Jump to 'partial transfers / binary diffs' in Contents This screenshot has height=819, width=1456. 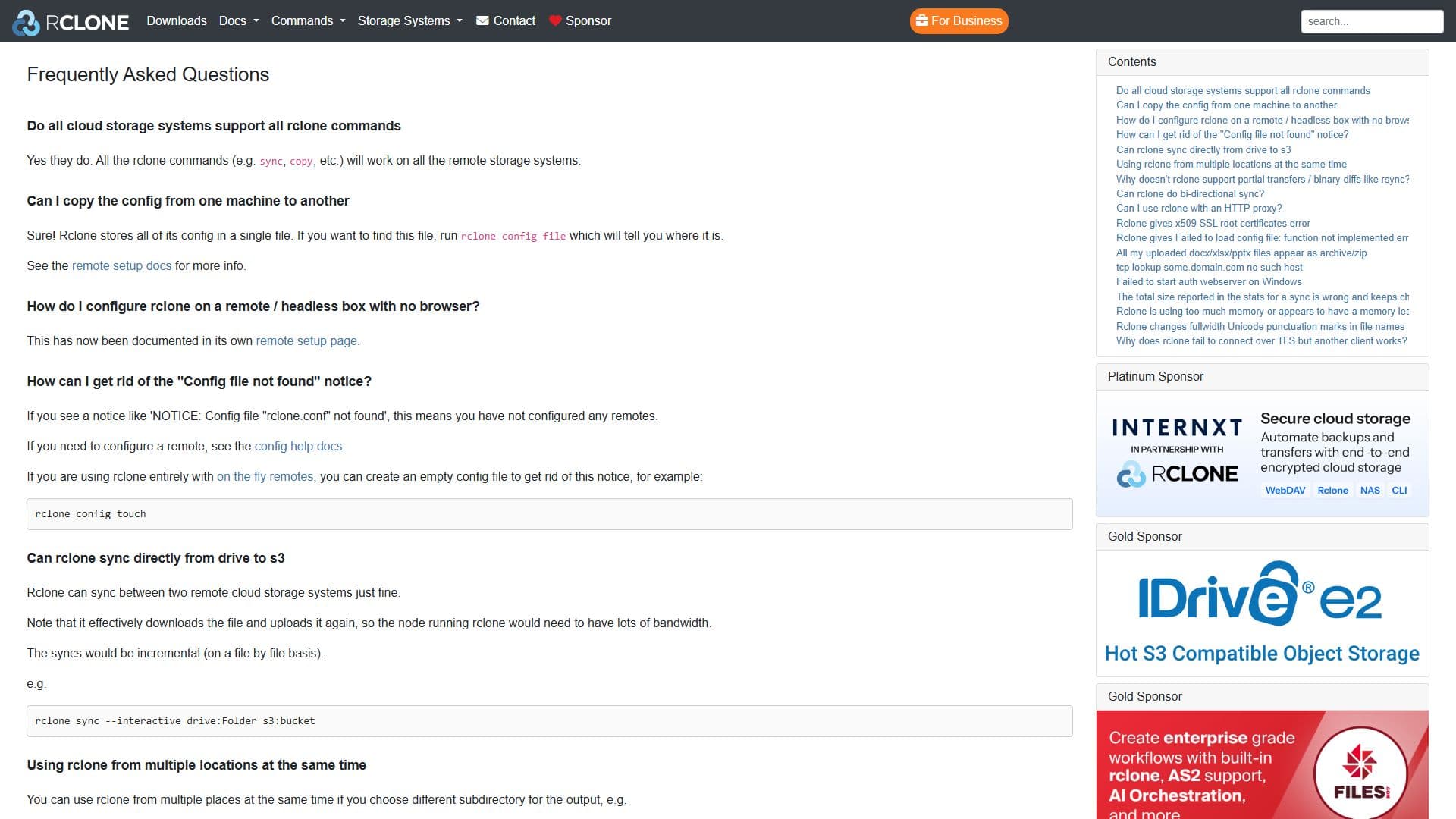(1263, 180)
